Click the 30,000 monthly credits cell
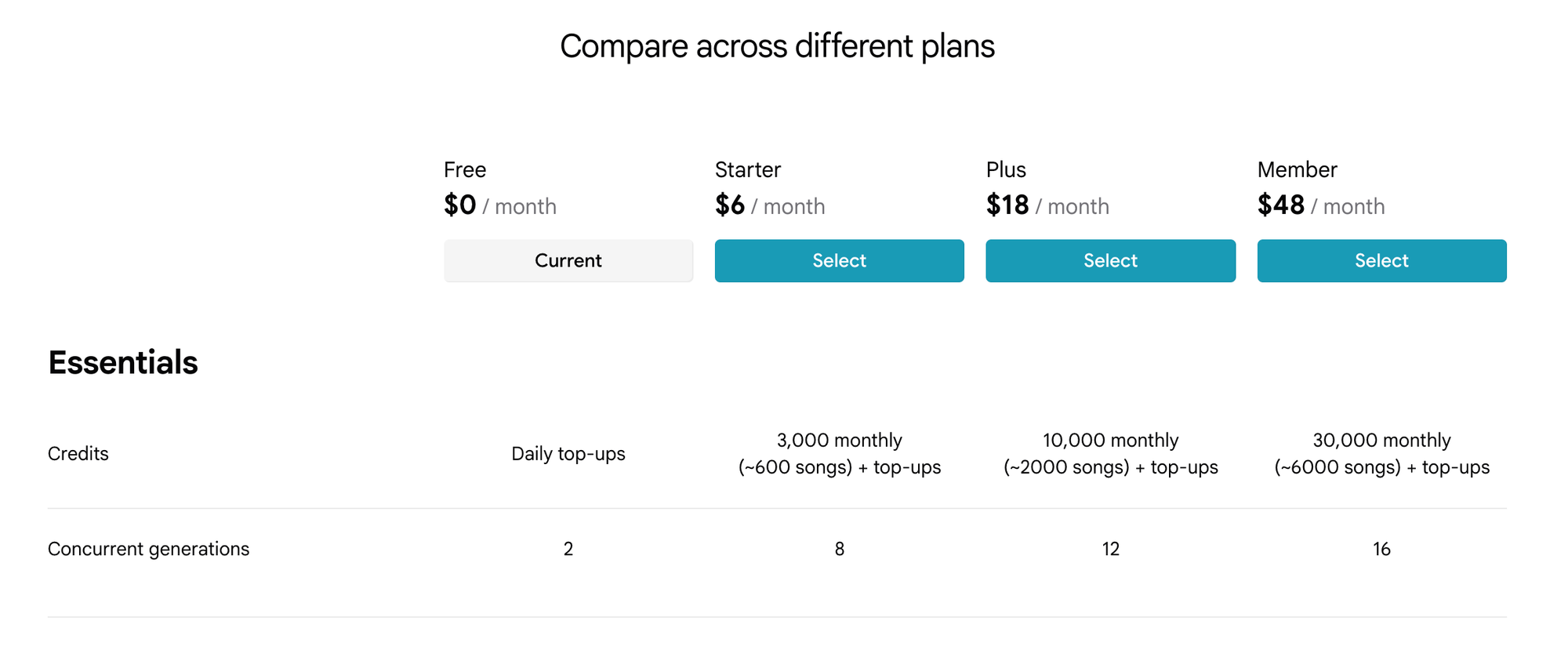Image resolution: width=1568 pixels, height=668 pixels. pos(1381,454)
